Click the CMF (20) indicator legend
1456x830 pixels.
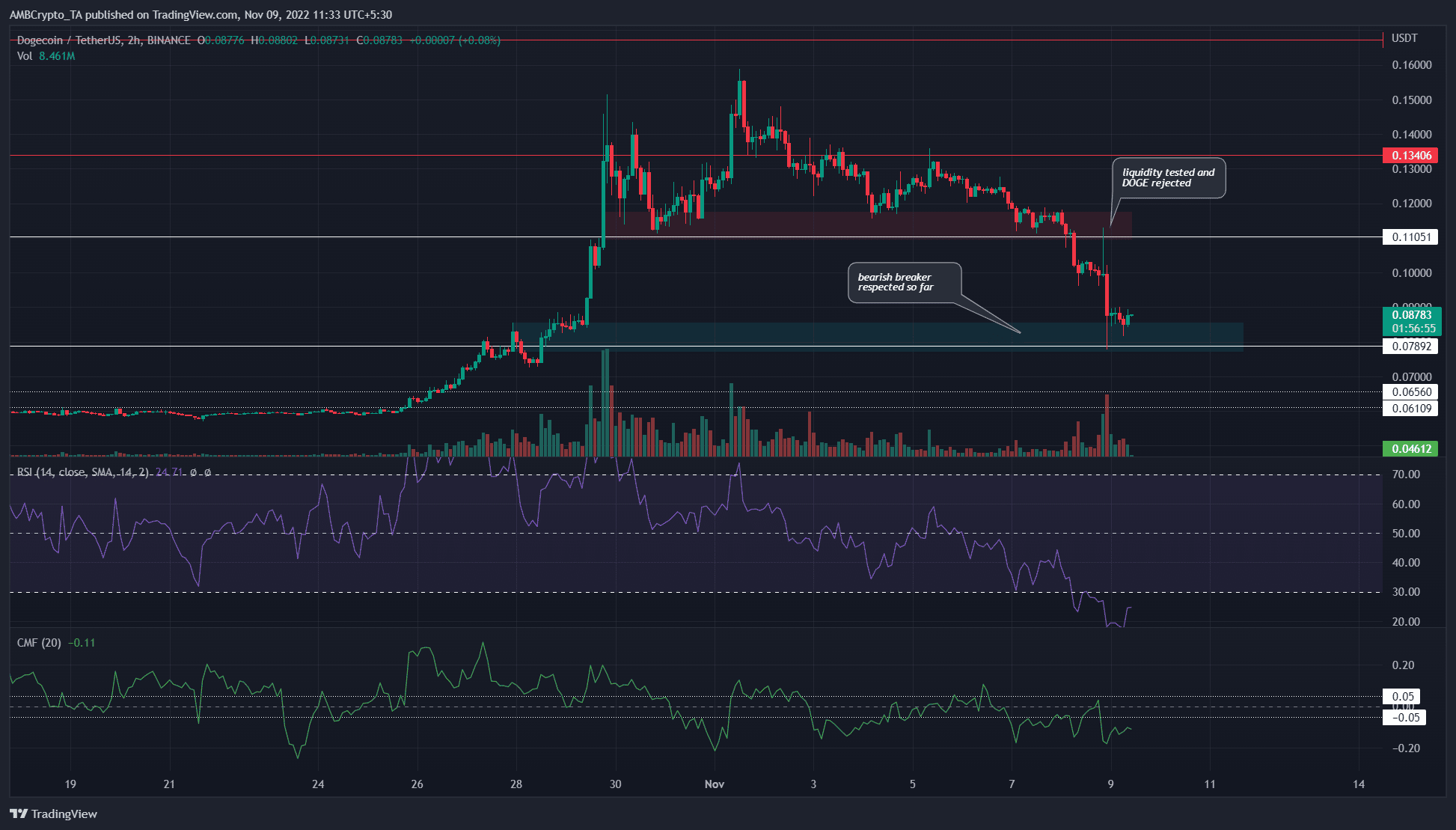coord(56,643)
